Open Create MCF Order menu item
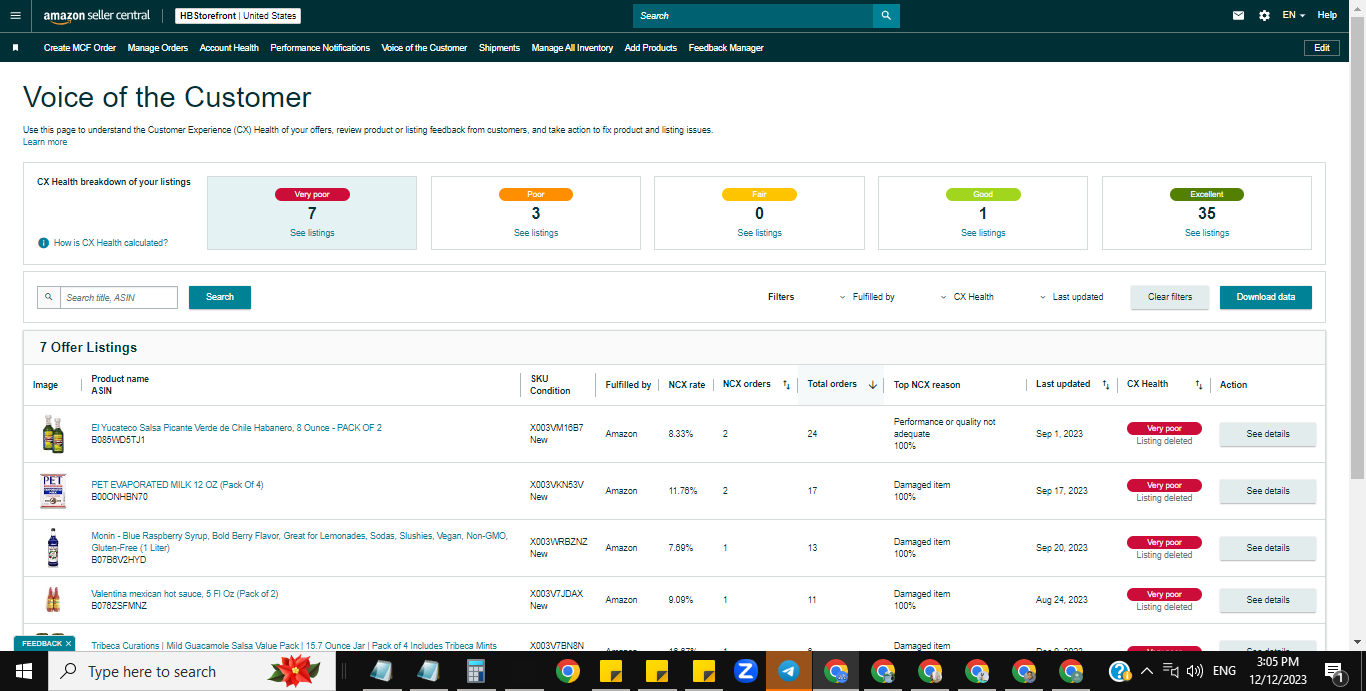 pos(80,48)
